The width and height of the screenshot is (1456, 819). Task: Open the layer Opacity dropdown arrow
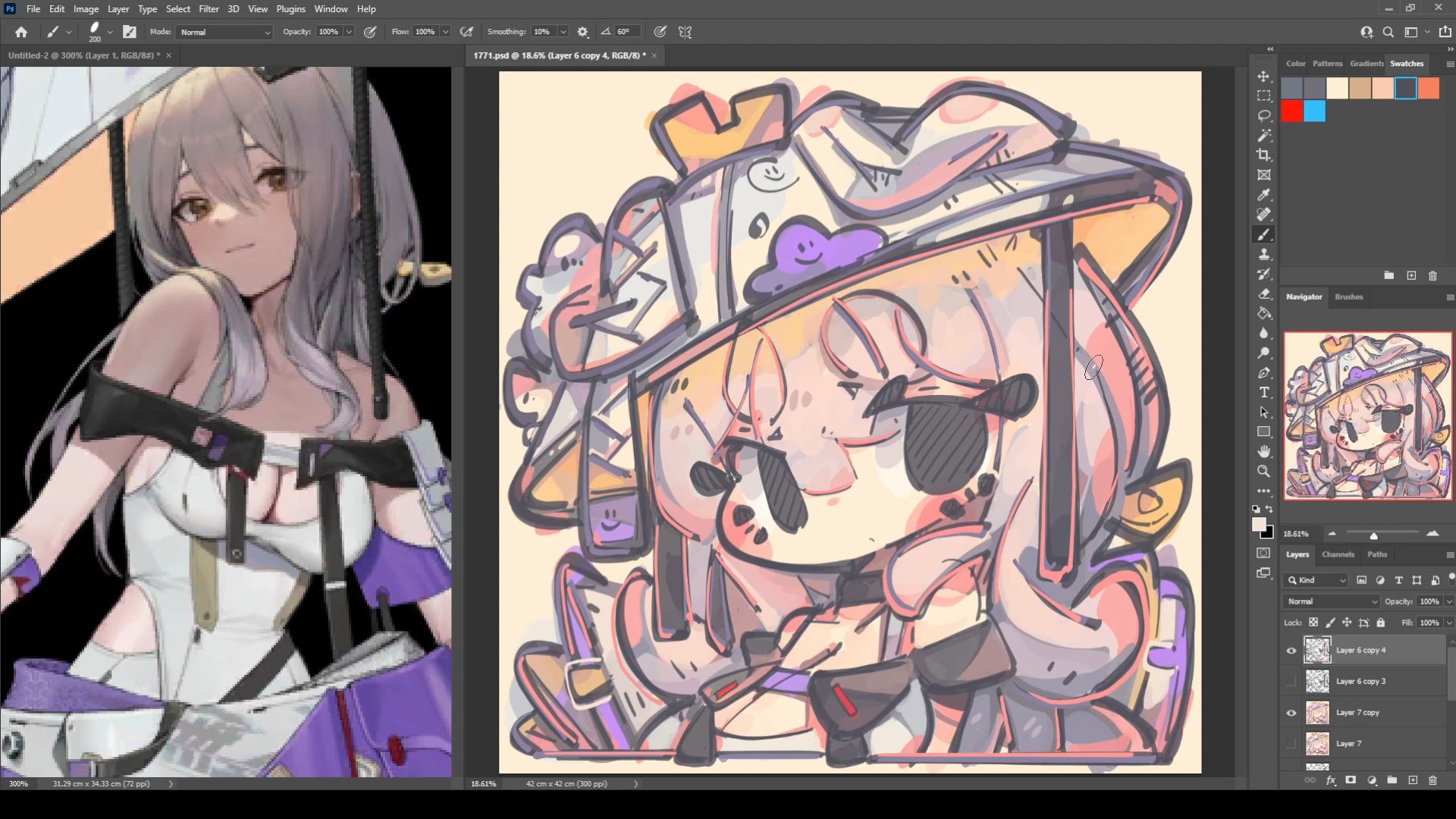click(x=1448, y=601)
